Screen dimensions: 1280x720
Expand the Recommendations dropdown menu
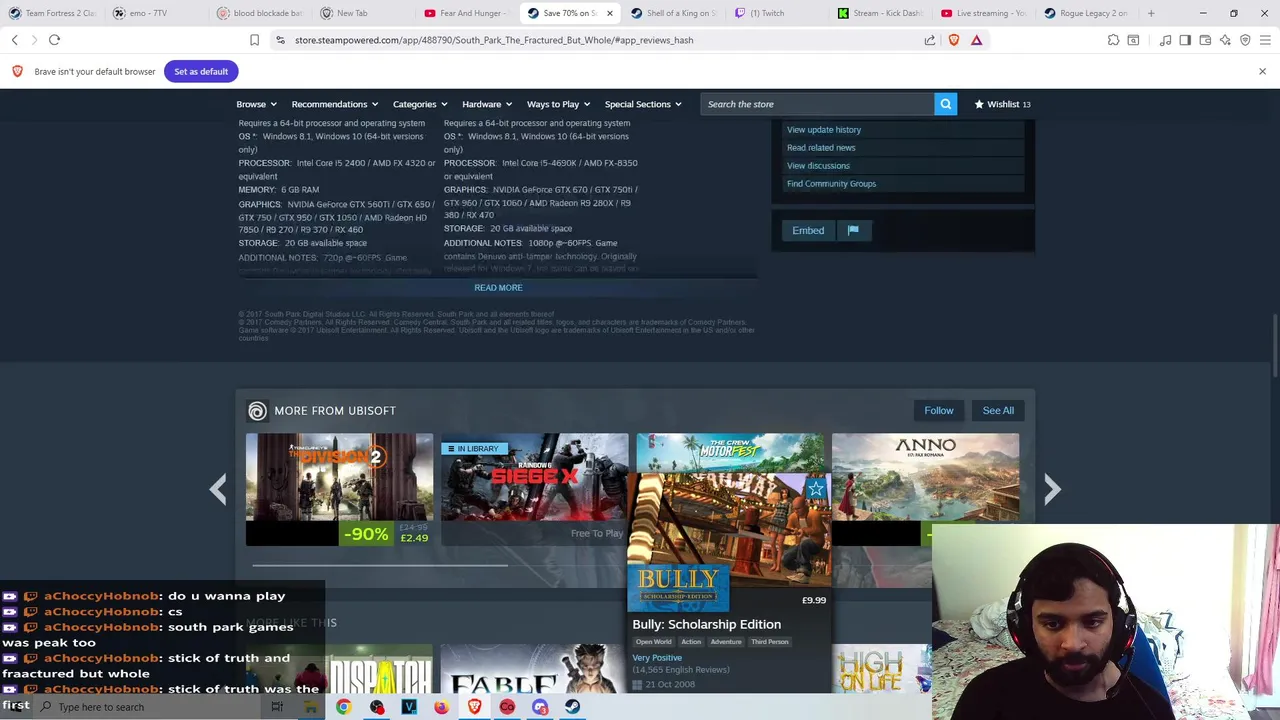click(x=334, y=104)
